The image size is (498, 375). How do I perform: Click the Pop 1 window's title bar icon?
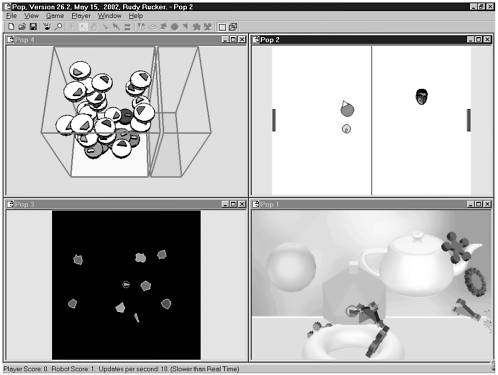click(x=256, y=204)
